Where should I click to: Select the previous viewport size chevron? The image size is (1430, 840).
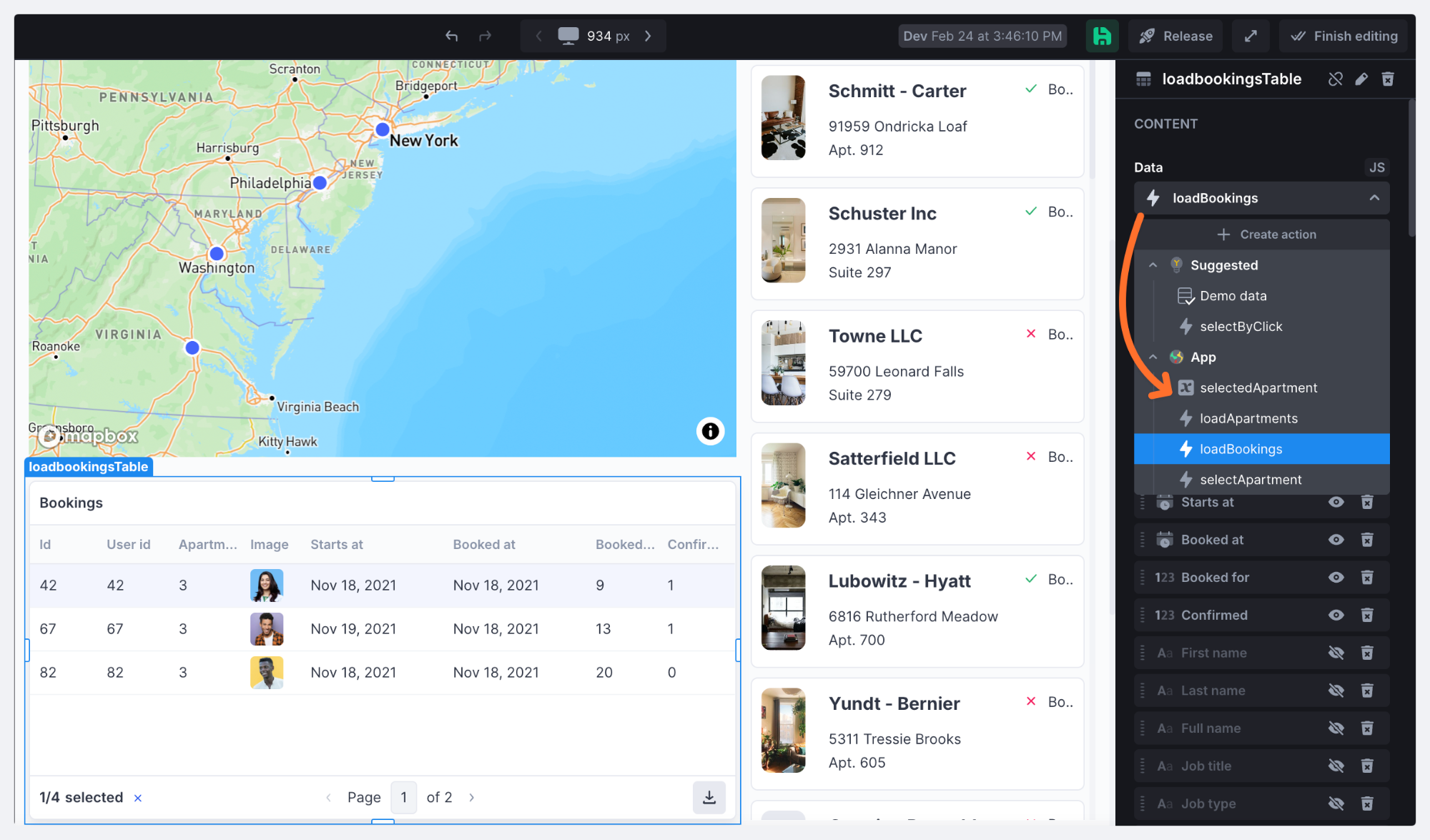coord(539,36)
